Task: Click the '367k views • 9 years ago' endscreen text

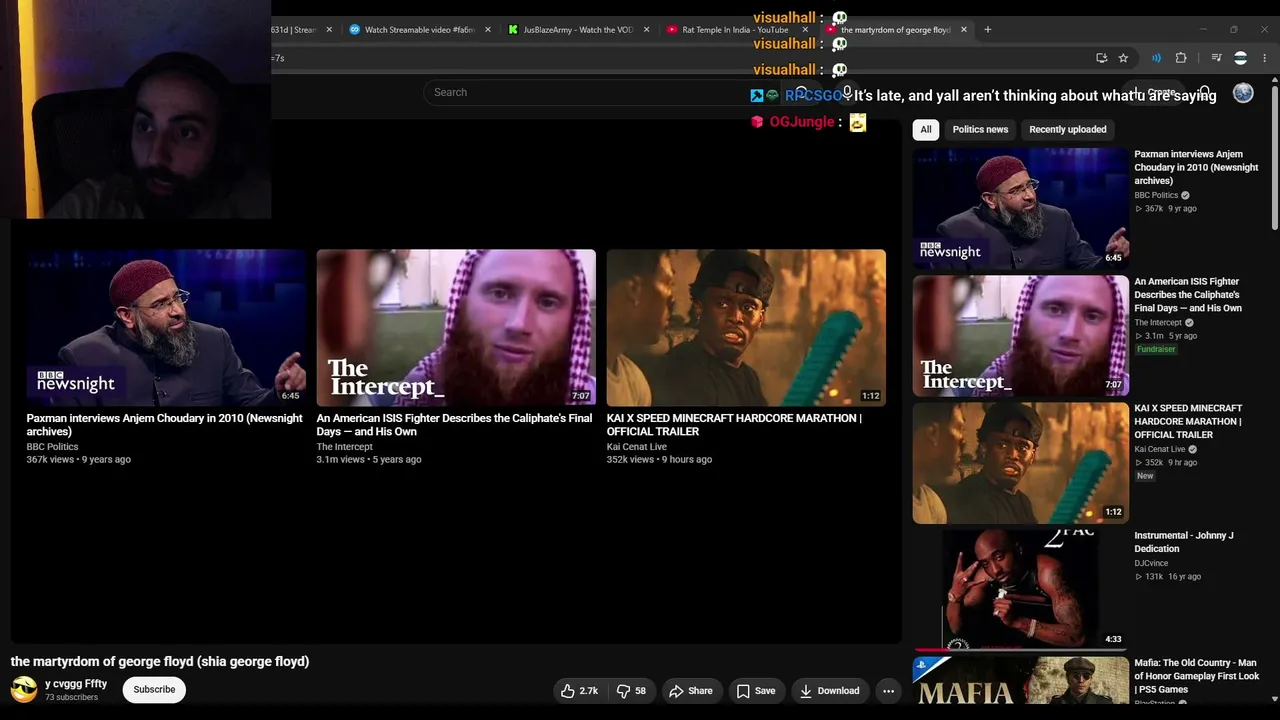Action: click(79, 460)
